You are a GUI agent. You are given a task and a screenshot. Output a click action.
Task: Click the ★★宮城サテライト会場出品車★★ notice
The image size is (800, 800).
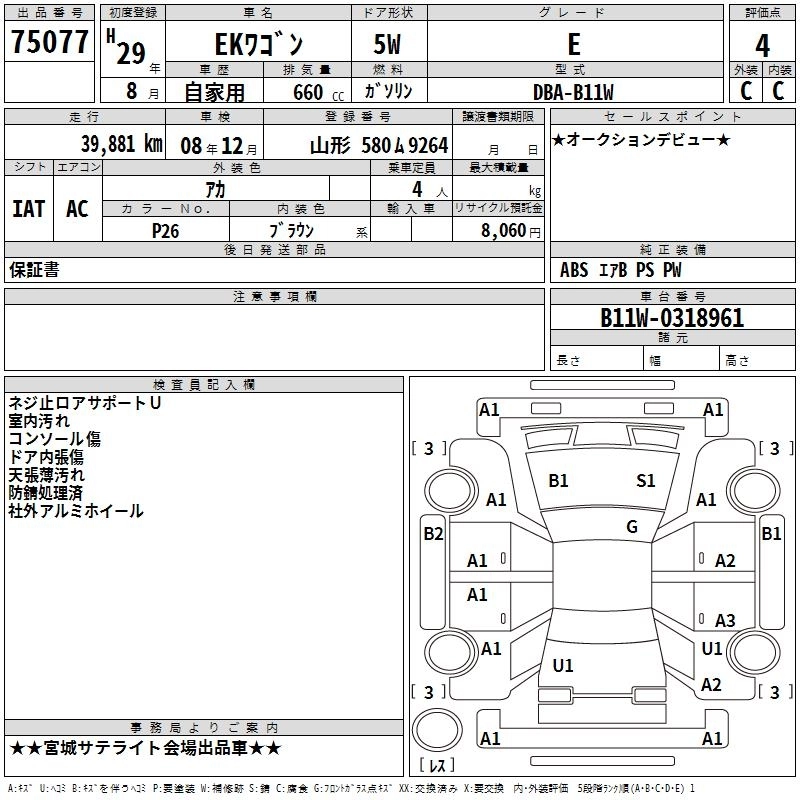point(145,748)
